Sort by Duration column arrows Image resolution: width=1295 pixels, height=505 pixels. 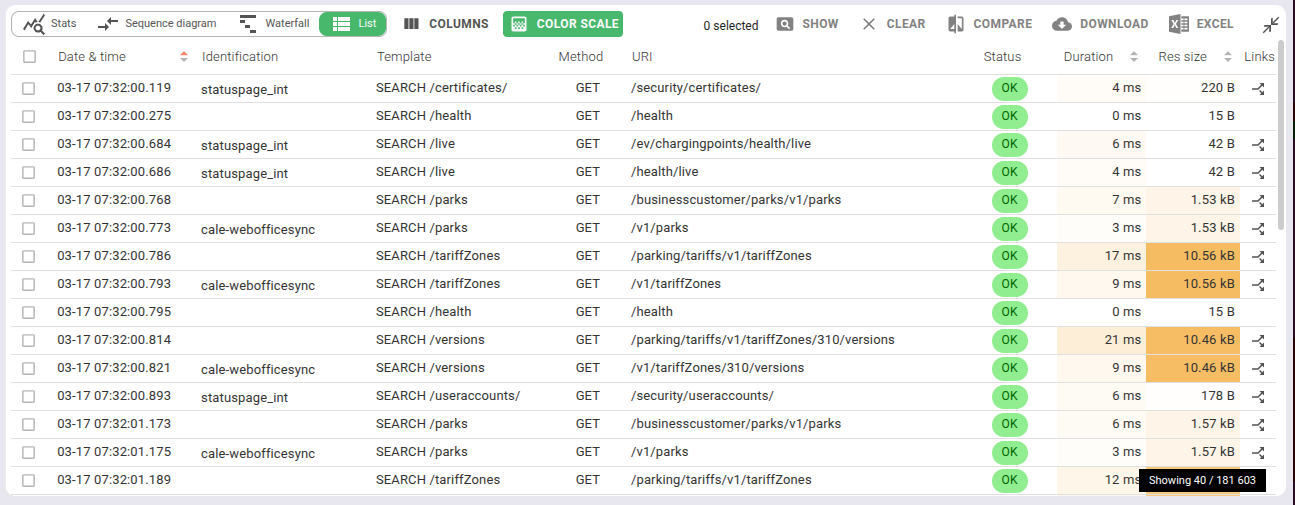1133,57
